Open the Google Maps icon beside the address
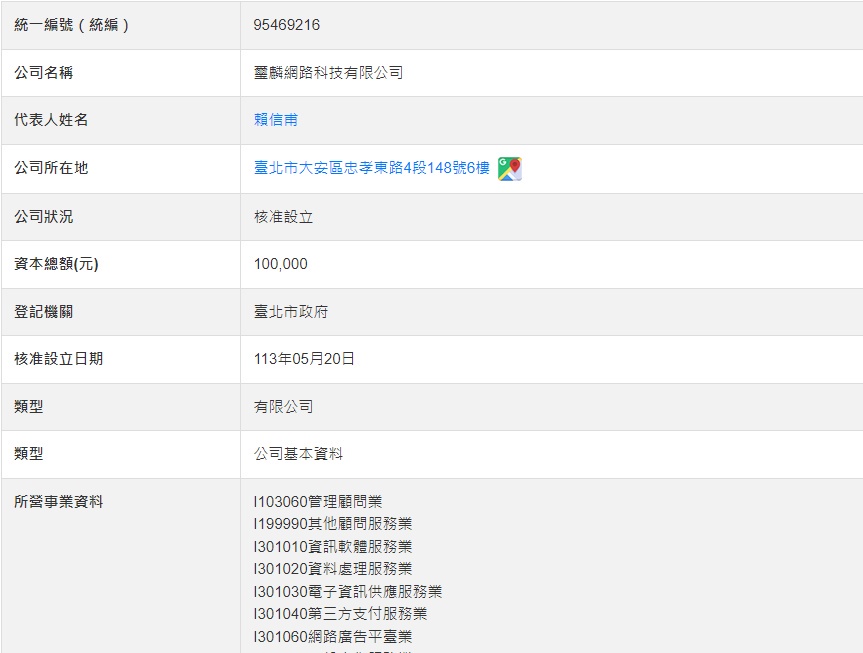Screen dimensions: 863x653 [510, 169]
